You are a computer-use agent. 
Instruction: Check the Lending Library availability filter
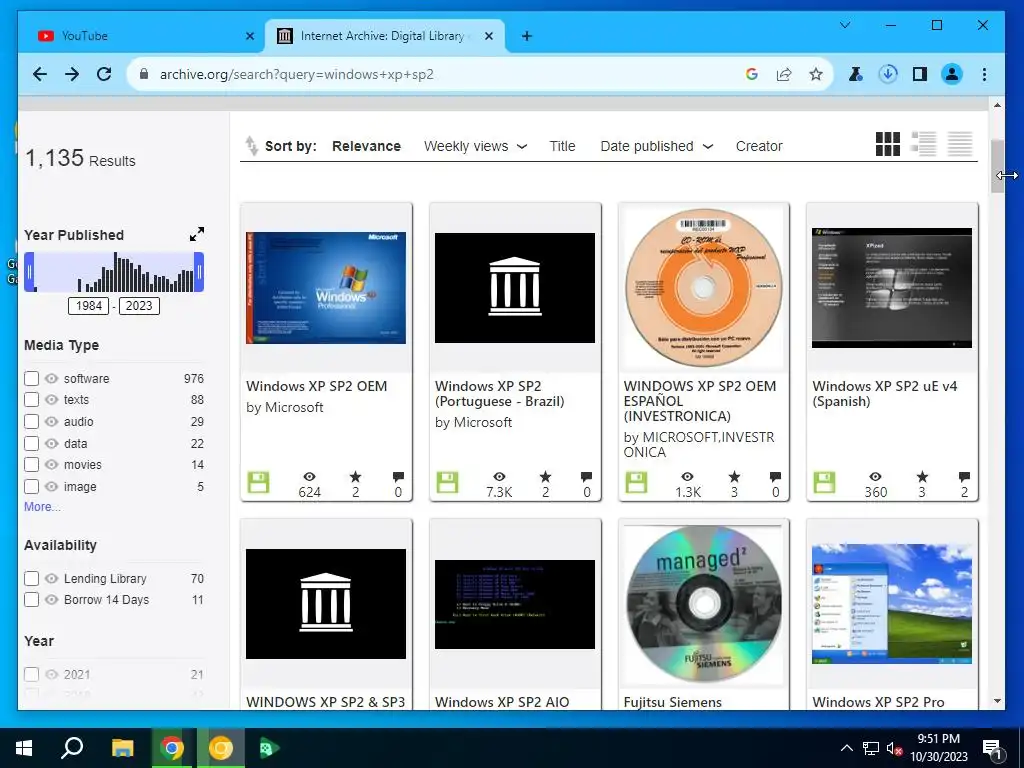(x=31, y=579)
